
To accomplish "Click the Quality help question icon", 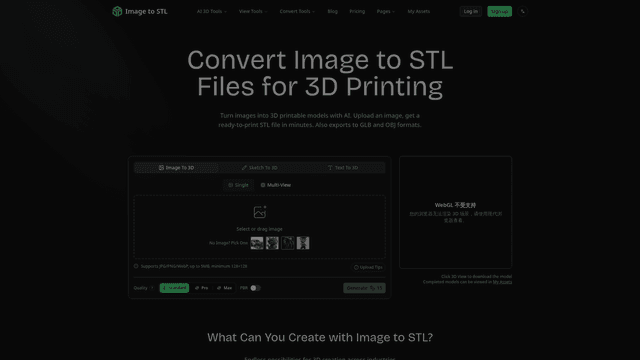I will pos(152,288).
